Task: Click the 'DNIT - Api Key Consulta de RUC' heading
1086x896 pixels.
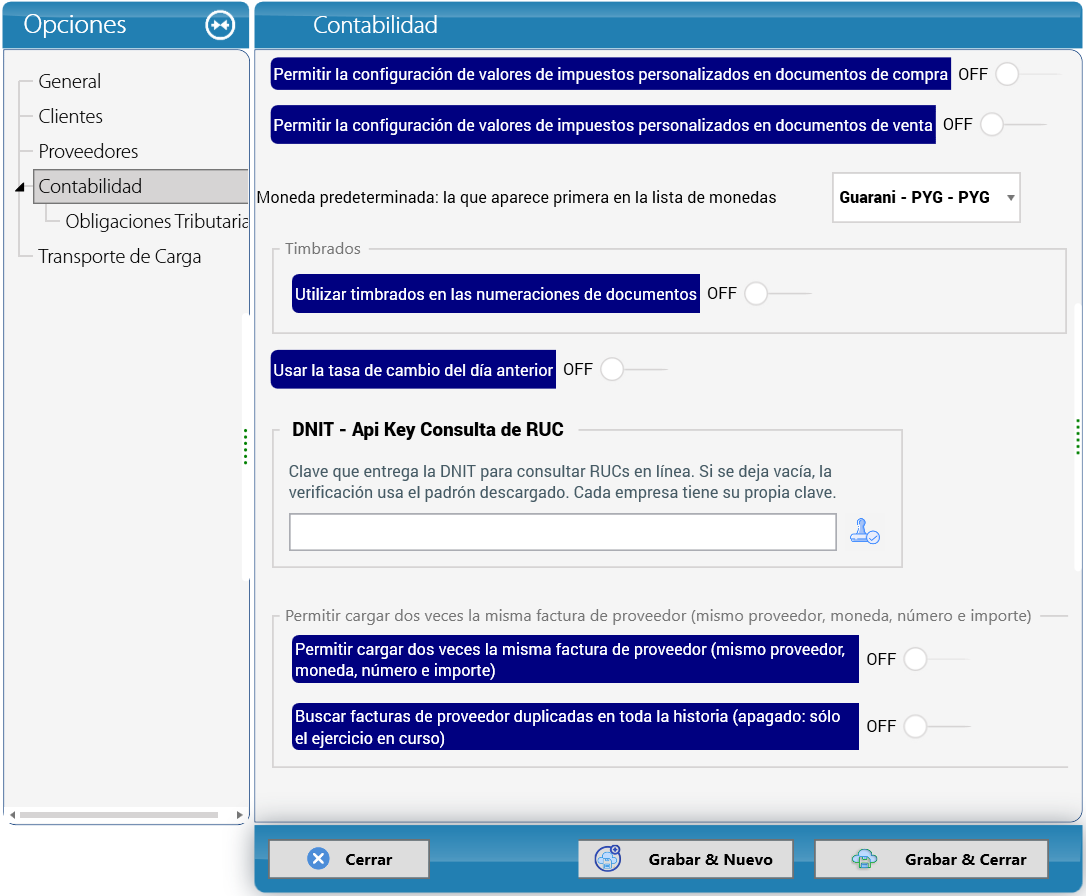Action: [428, 429]
